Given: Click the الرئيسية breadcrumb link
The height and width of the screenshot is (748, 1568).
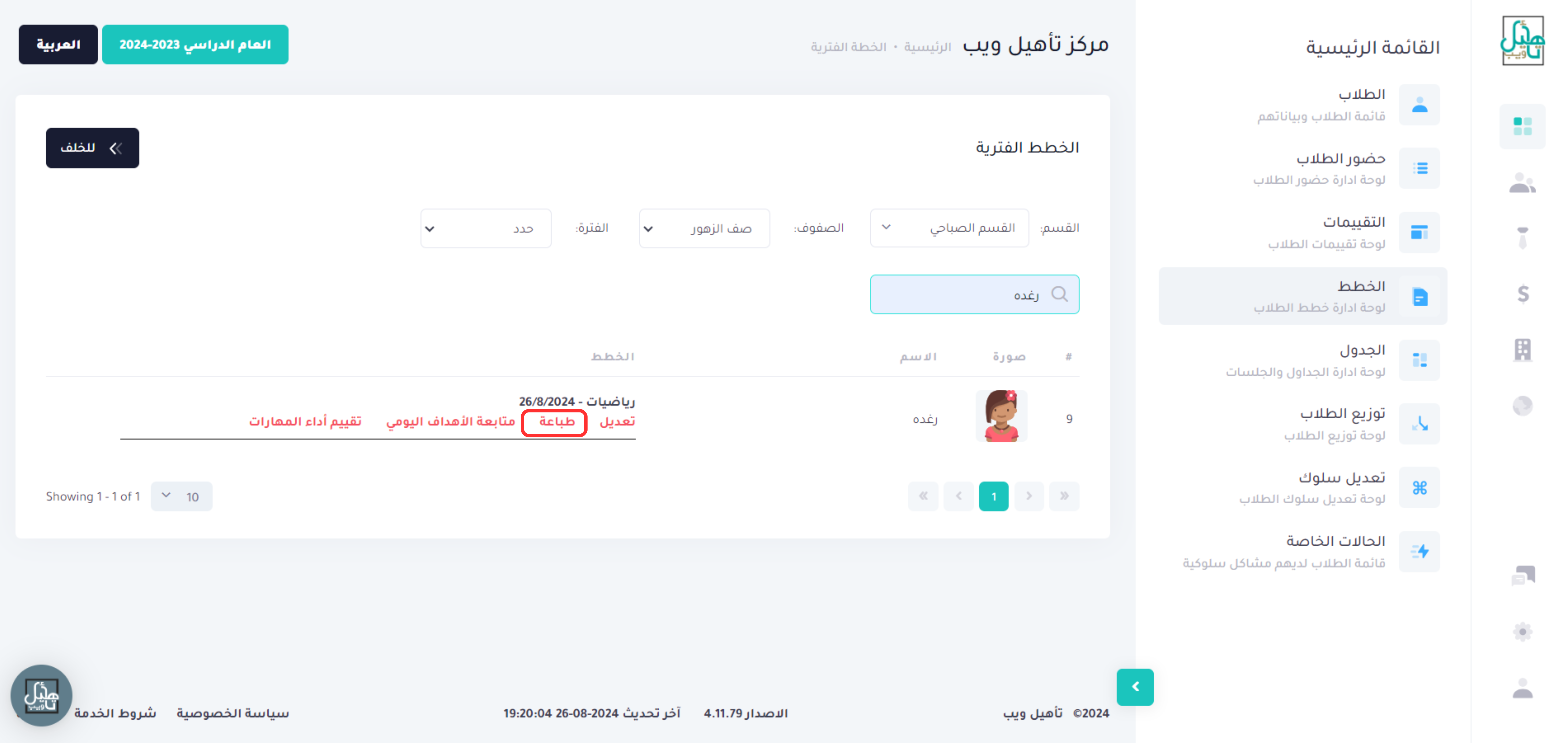Looking at the screenshot, I should coord(927,47).
